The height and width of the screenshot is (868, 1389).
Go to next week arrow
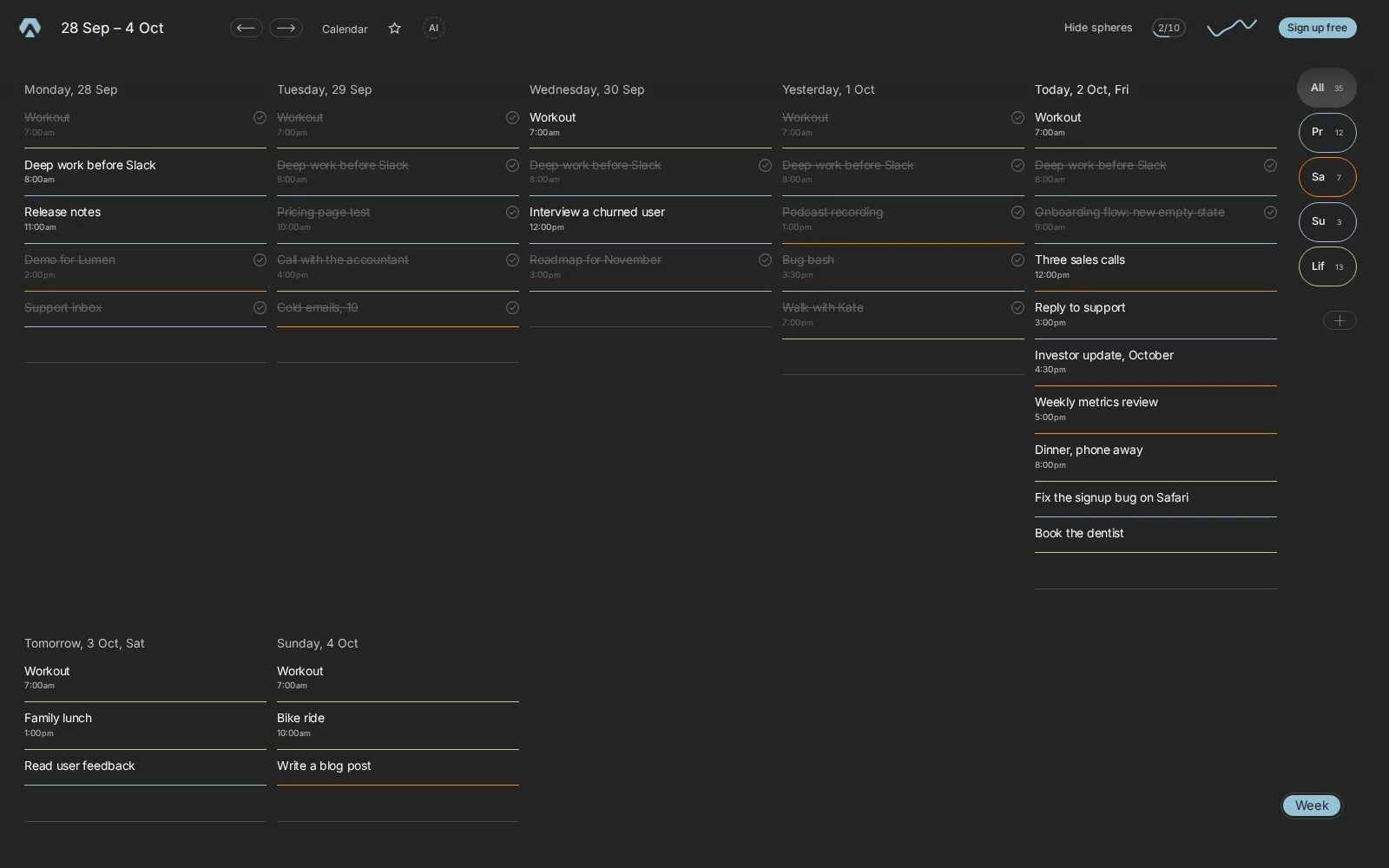point(286,28)
